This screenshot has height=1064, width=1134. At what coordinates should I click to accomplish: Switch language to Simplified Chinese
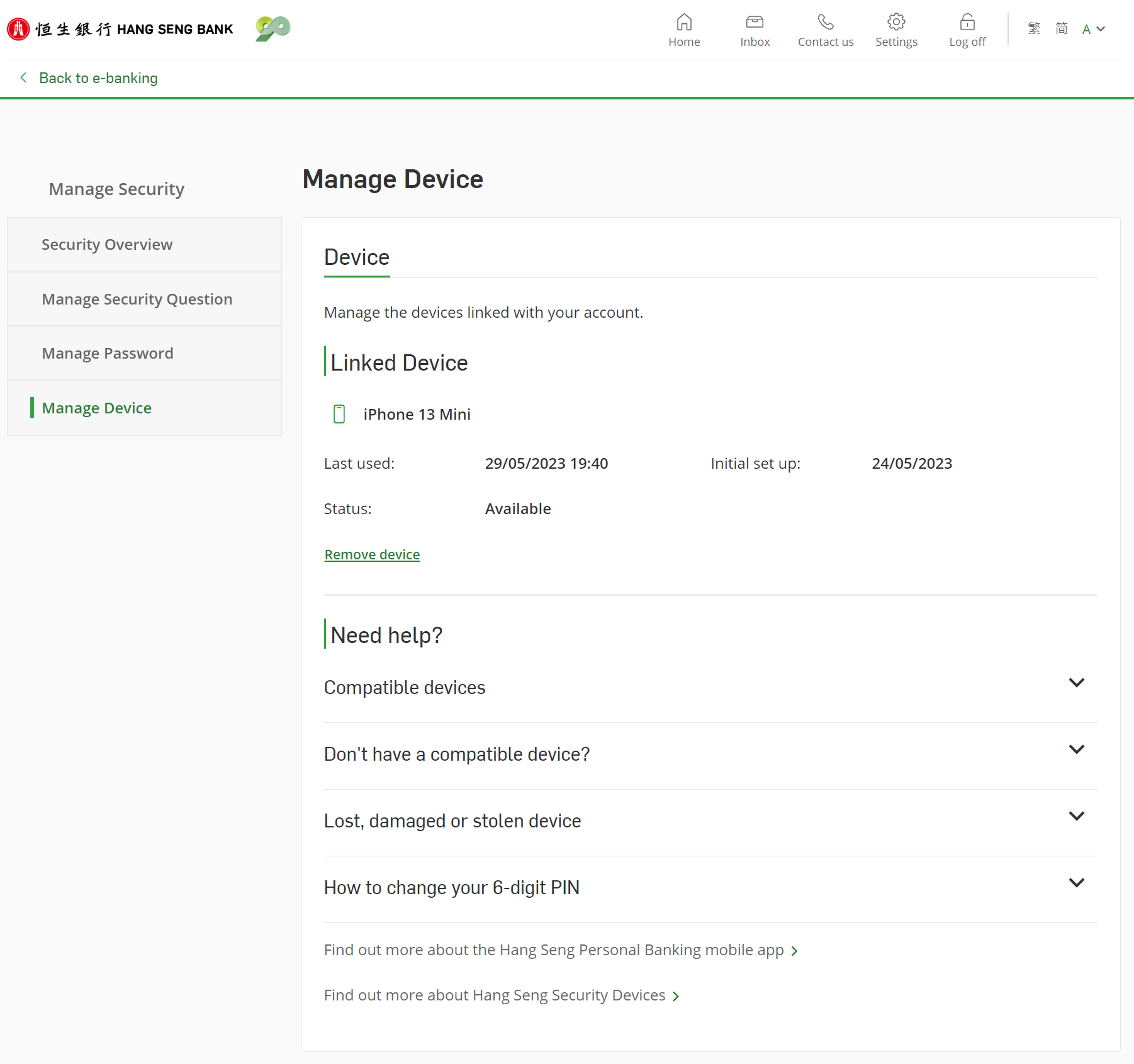(1062, 29)
